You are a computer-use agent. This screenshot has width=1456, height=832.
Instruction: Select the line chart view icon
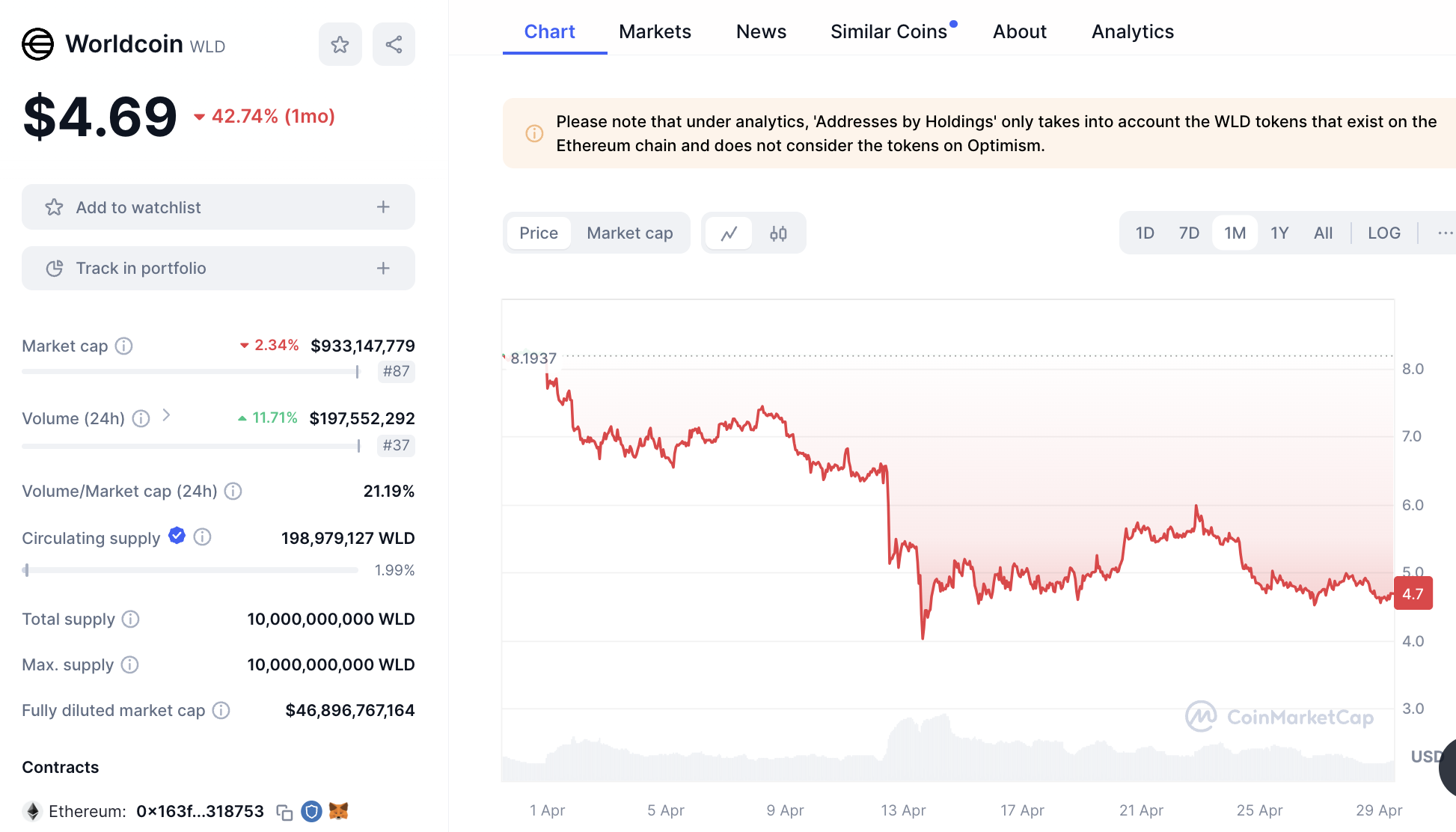pyautogui.click(x=729, y=233)
